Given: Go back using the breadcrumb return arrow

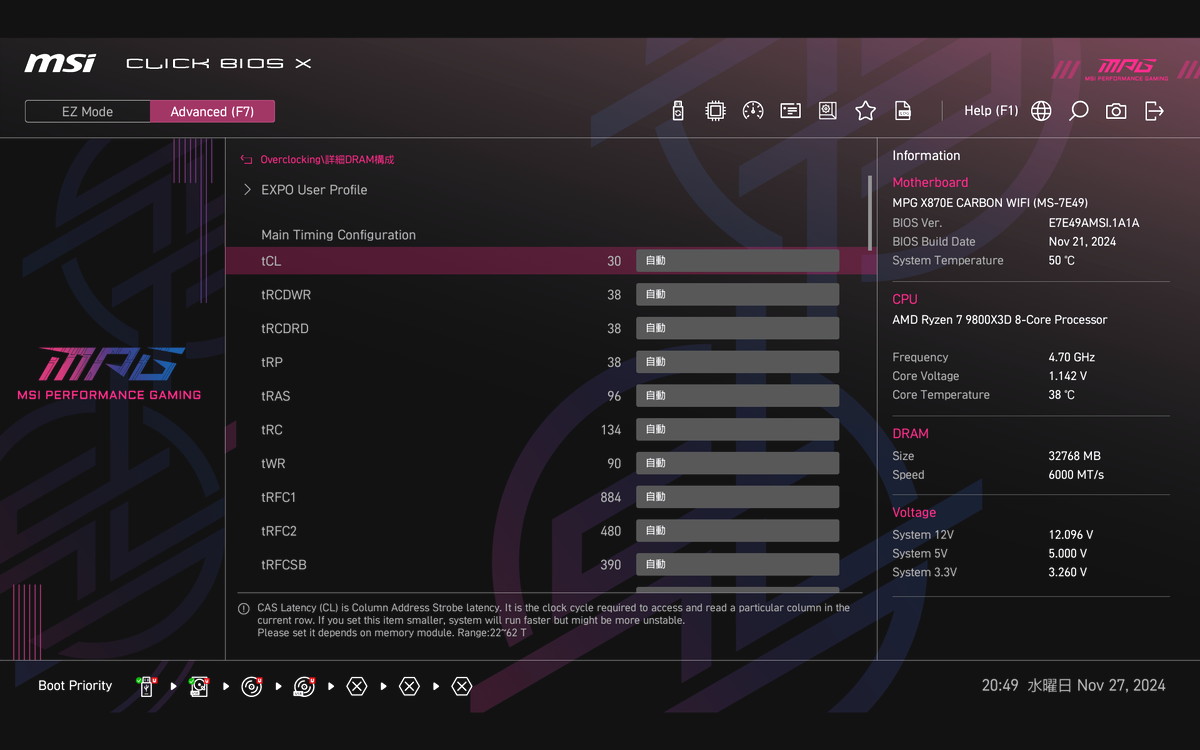Looking at the screenshot, I should coord(247,159).
